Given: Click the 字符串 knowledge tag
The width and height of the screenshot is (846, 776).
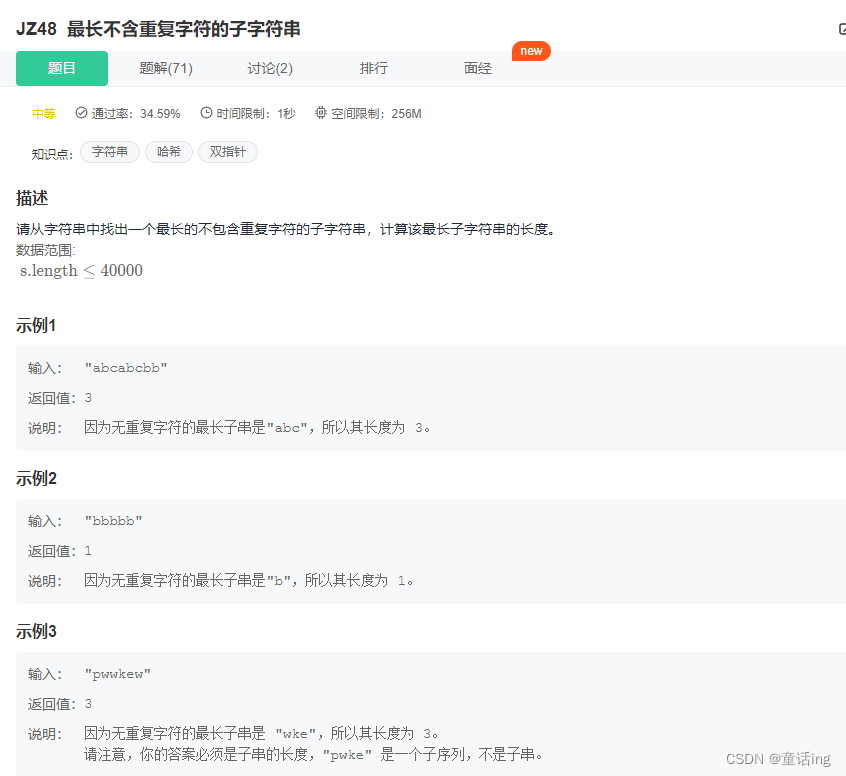Looking at the screenshot, I should click(x=110, y=151).
